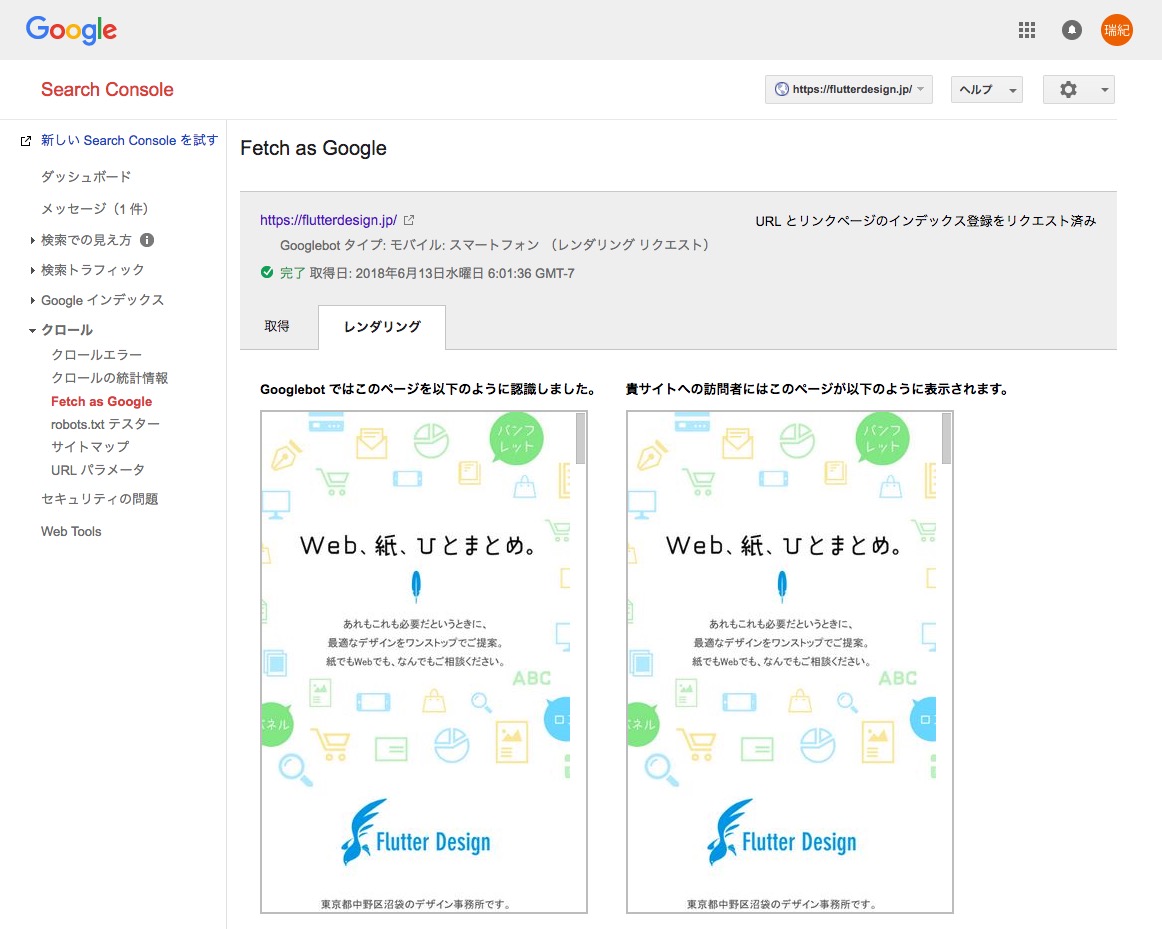This screenshot has height=929, width=1162.
Task: Select Fetch as Google in the sidebar
Action: click(x=102, y=401)
